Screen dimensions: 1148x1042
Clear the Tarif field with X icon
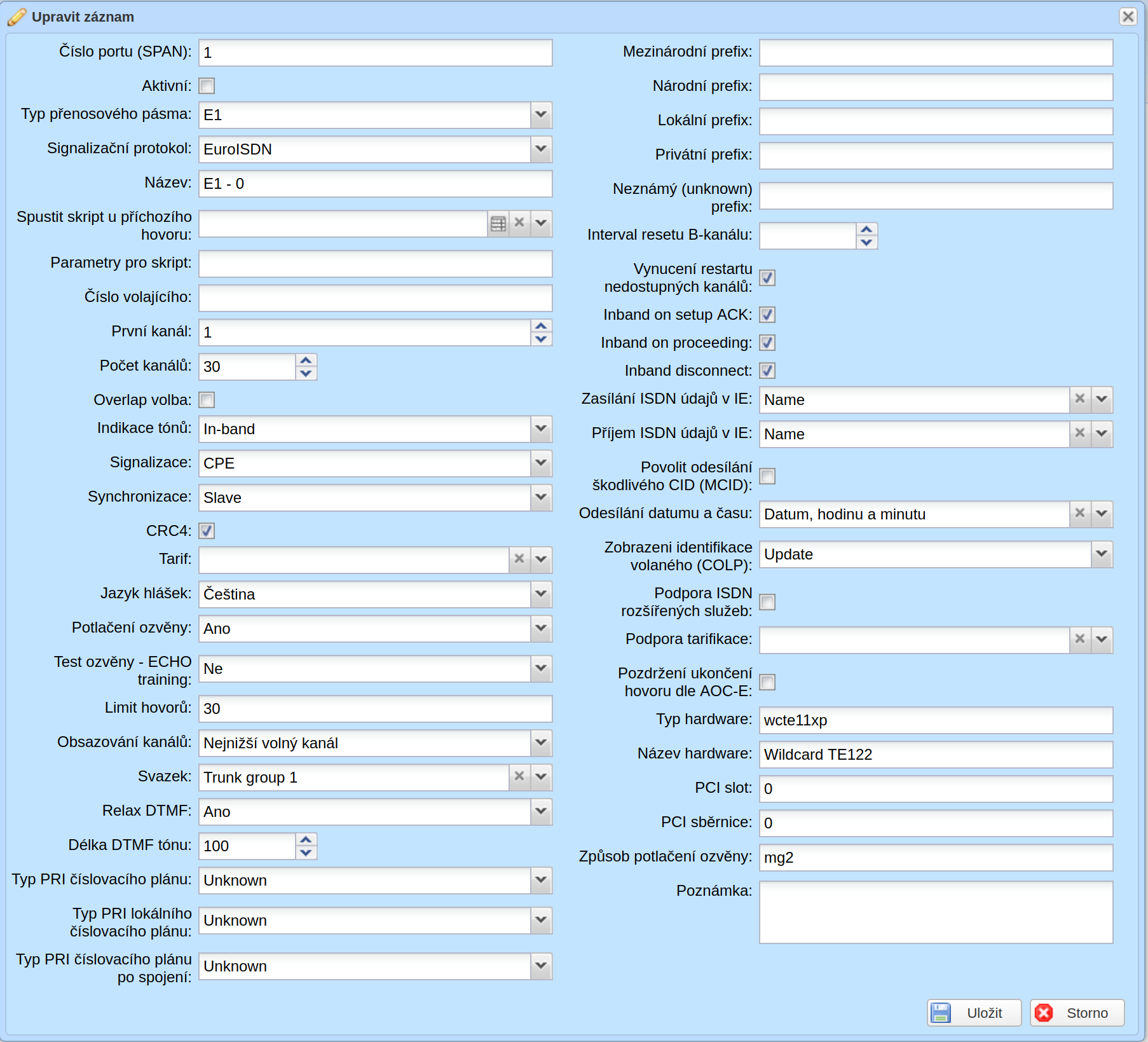(520, 559)
